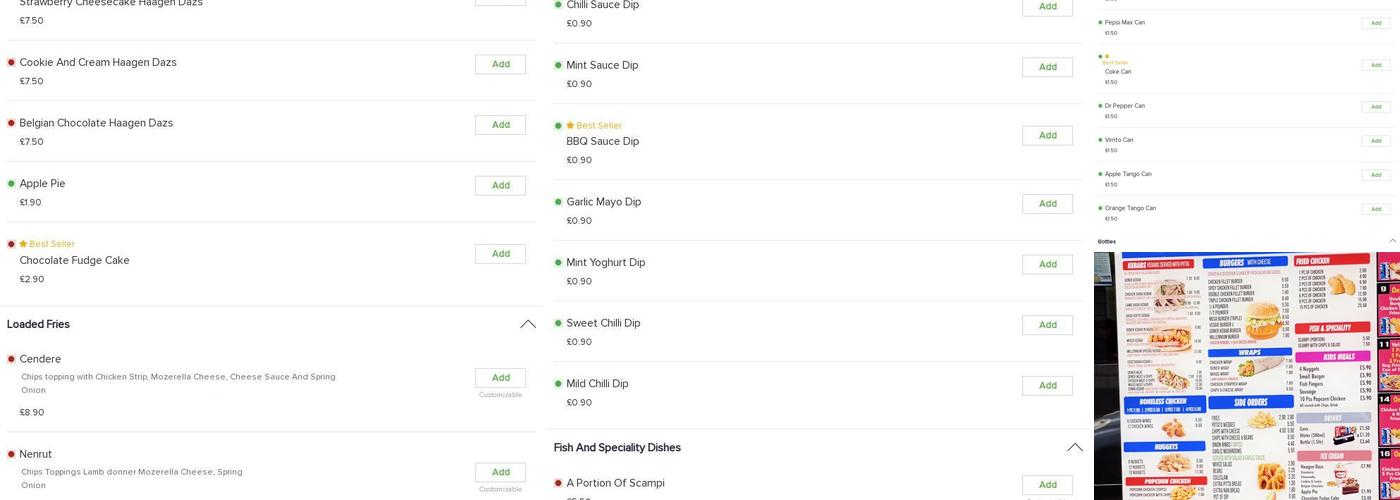Click the green dot beside Apple Pie
This screenshot has width=1400, height=500.
pos(11,184)
